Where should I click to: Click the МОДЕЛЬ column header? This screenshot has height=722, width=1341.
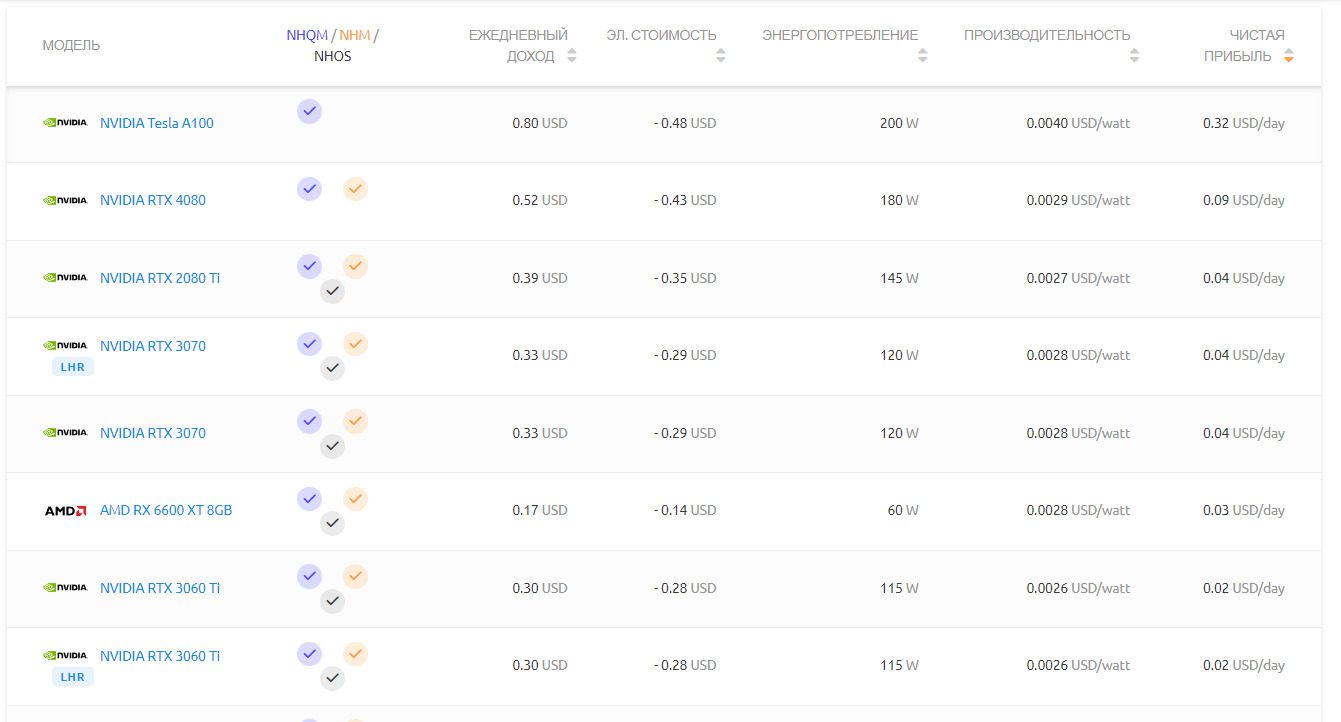click(71, 45)
